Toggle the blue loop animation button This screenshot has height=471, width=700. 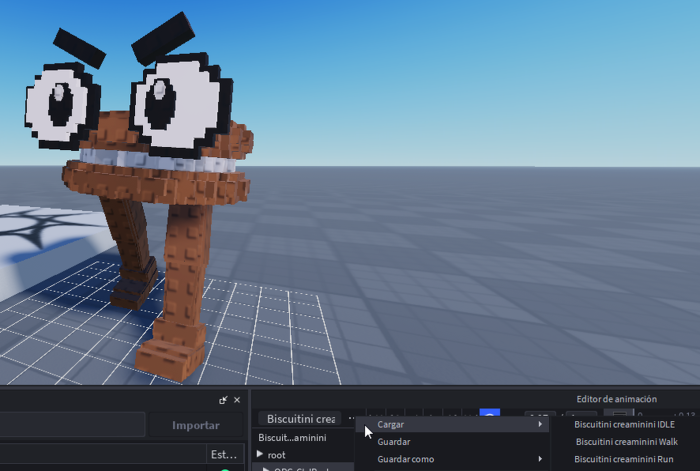[x=489, y=413]
